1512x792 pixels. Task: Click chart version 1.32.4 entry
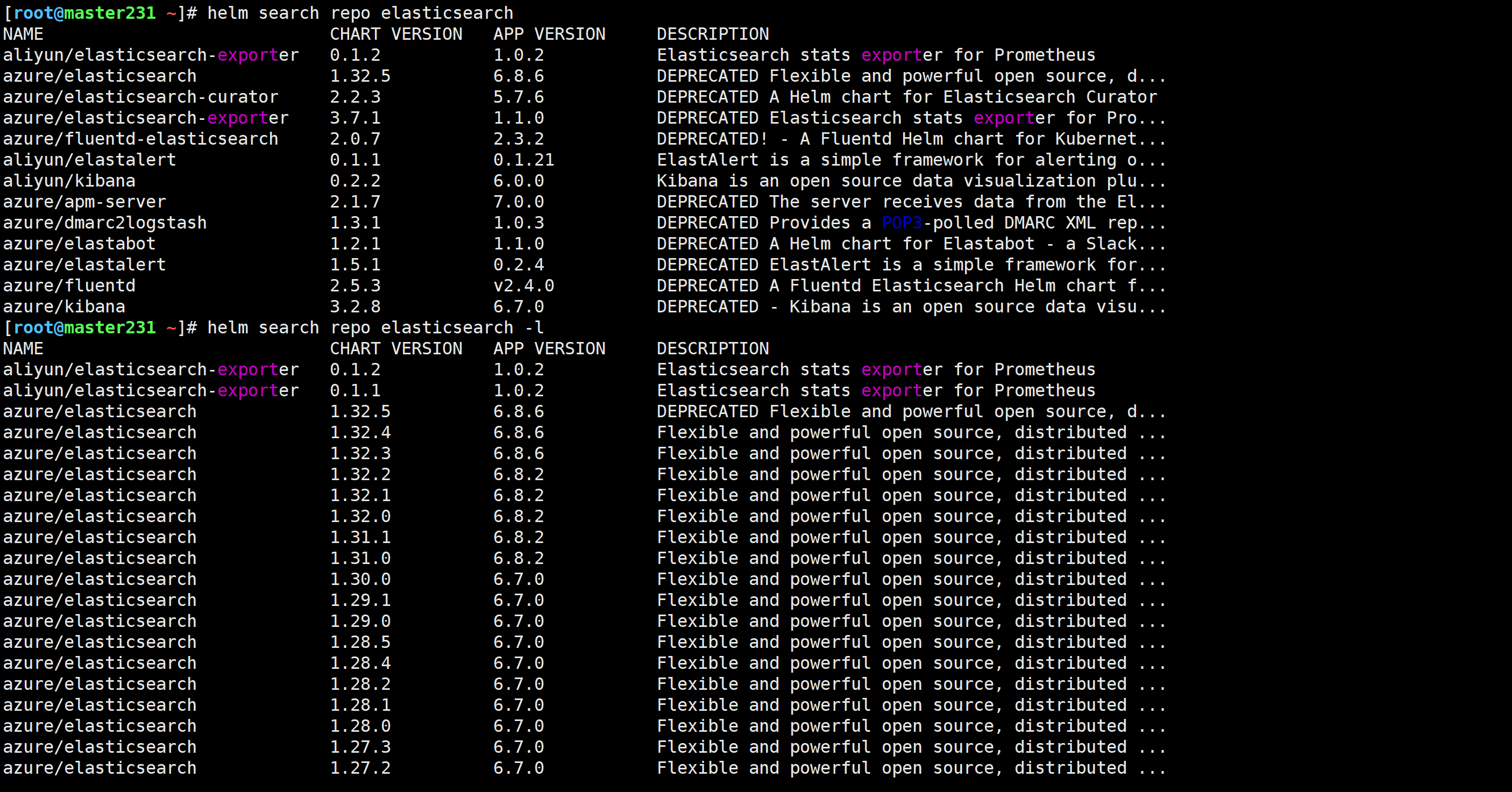(x=360, y=432)
